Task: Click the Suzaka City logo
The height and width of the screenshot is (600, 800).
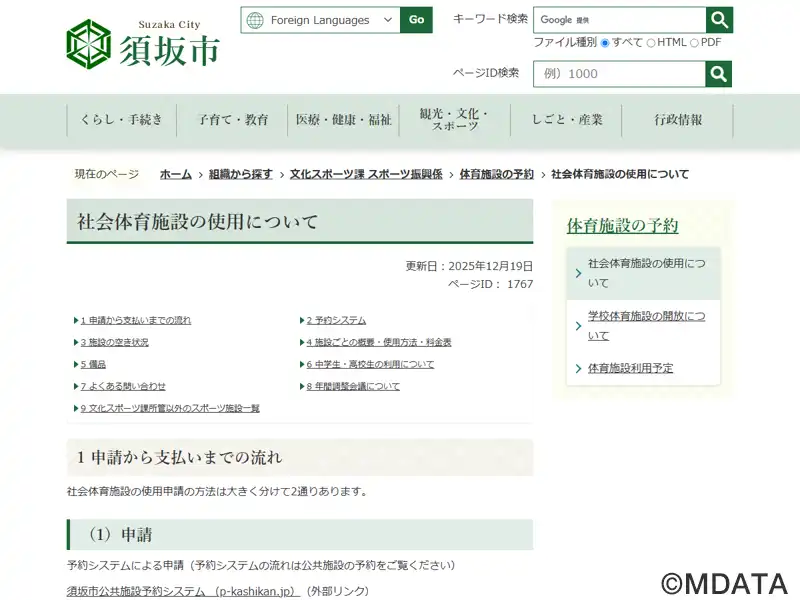Action: 142,45
